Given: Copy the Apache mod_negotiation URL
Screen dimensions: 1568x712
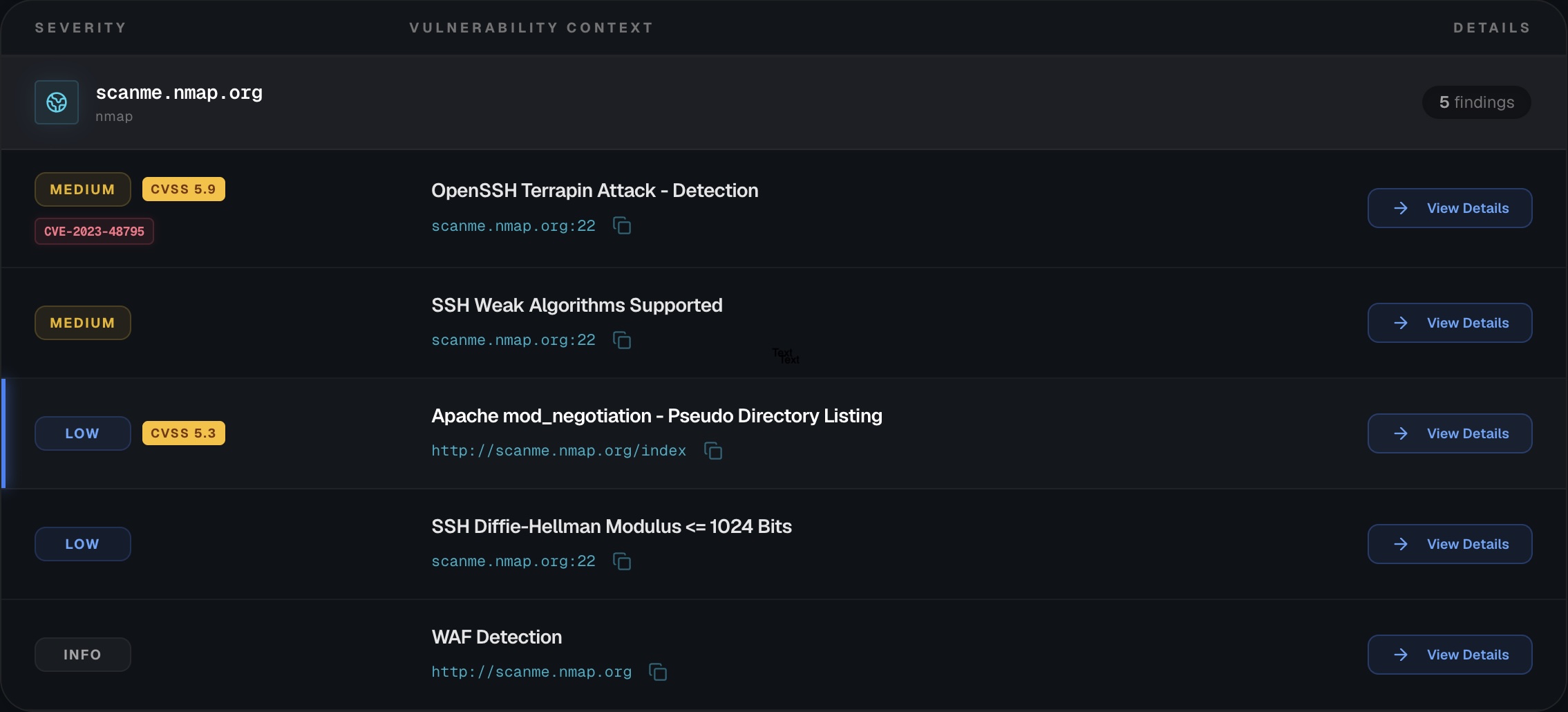Looking at the screenshot, I should (x=713, y=451).
